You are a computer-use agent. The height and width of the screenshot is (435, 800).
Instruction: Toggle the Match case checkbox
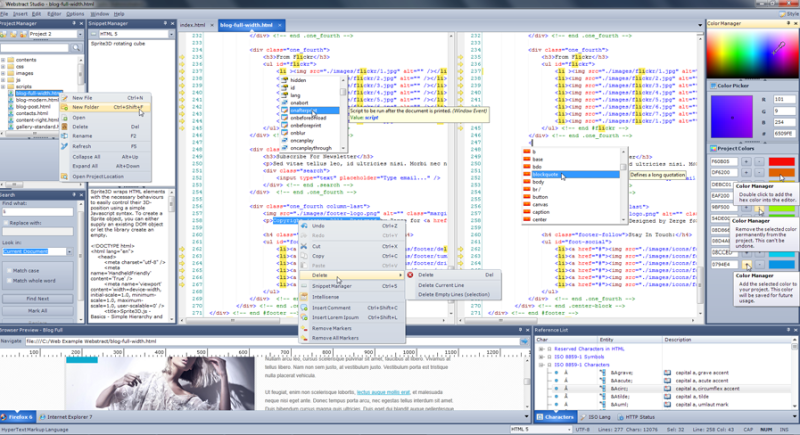[x=9, y=271]
